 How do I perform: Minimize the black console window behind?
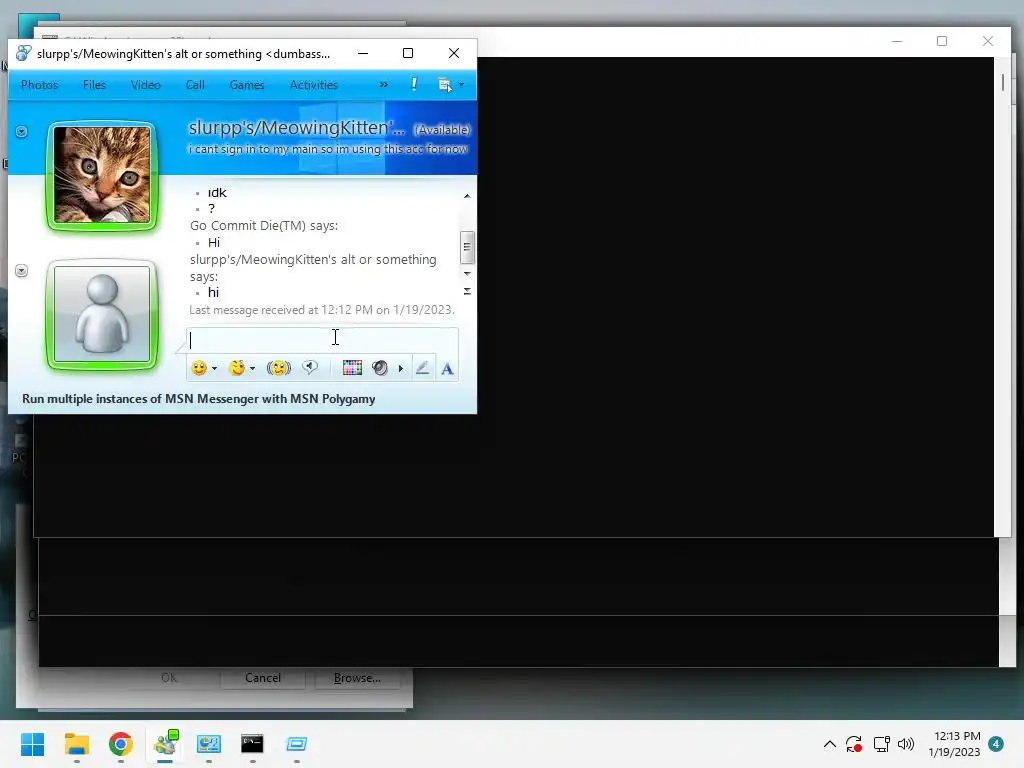pyautogui.click(x=897, y=41)
